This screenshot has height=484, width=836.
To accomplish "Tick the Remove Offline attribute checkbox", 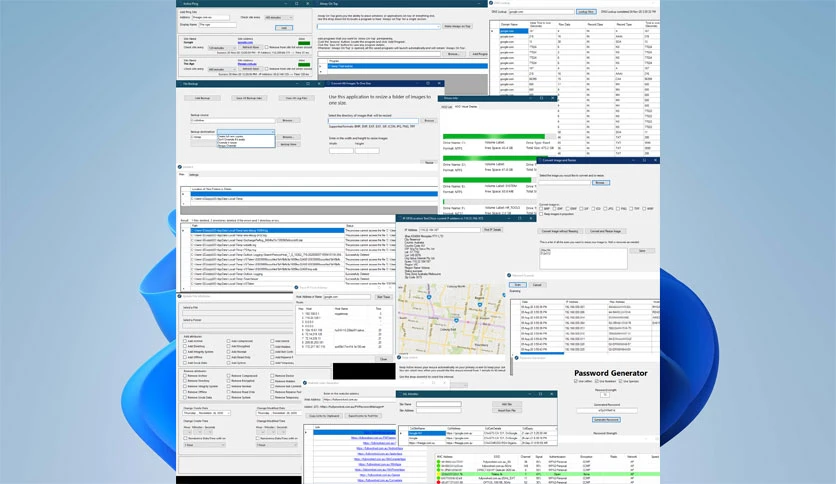I will [x=185, y=392].
